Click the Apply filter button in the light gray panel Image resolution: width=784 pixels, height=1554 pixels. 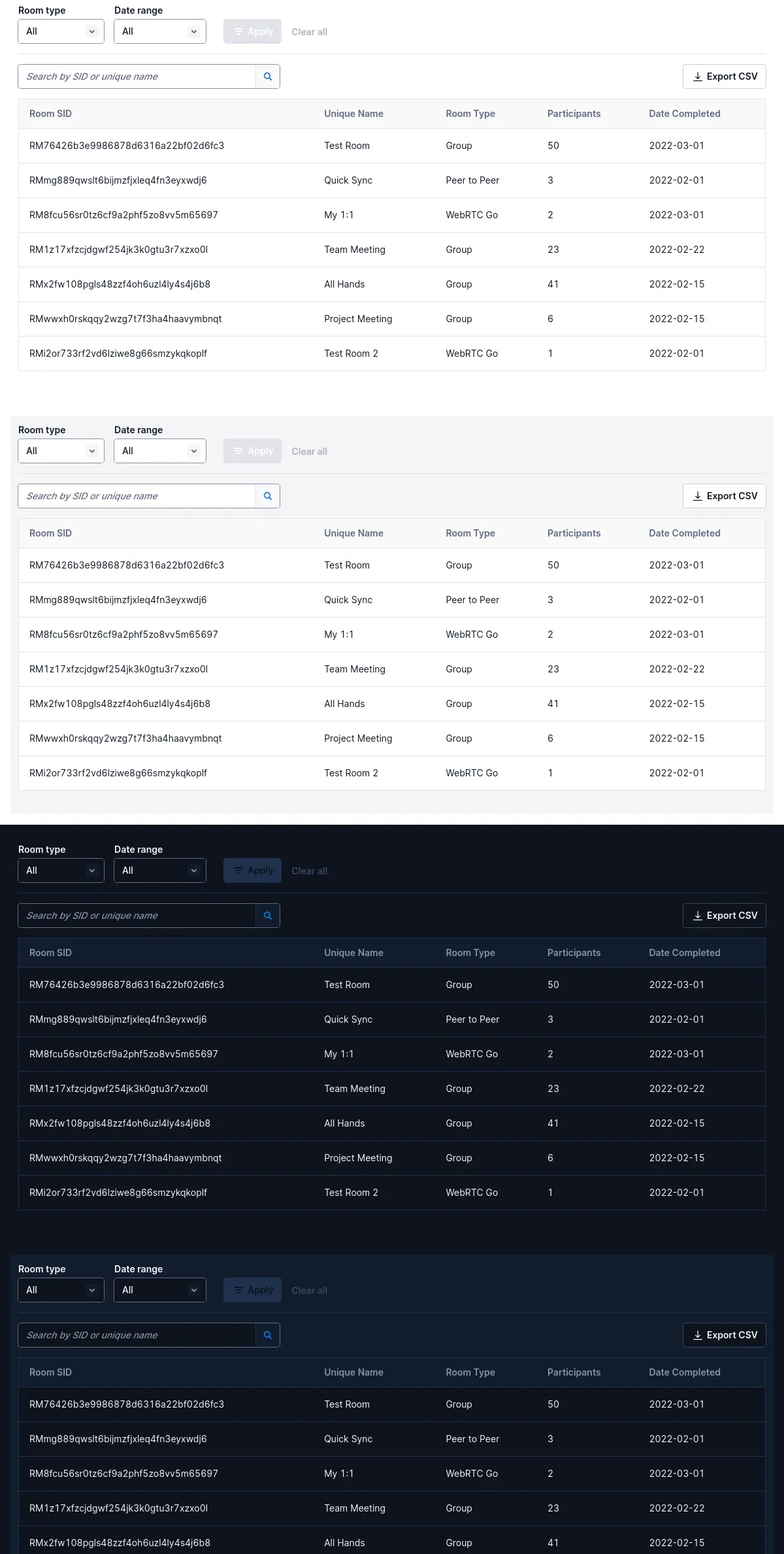(x=252, y=451)
